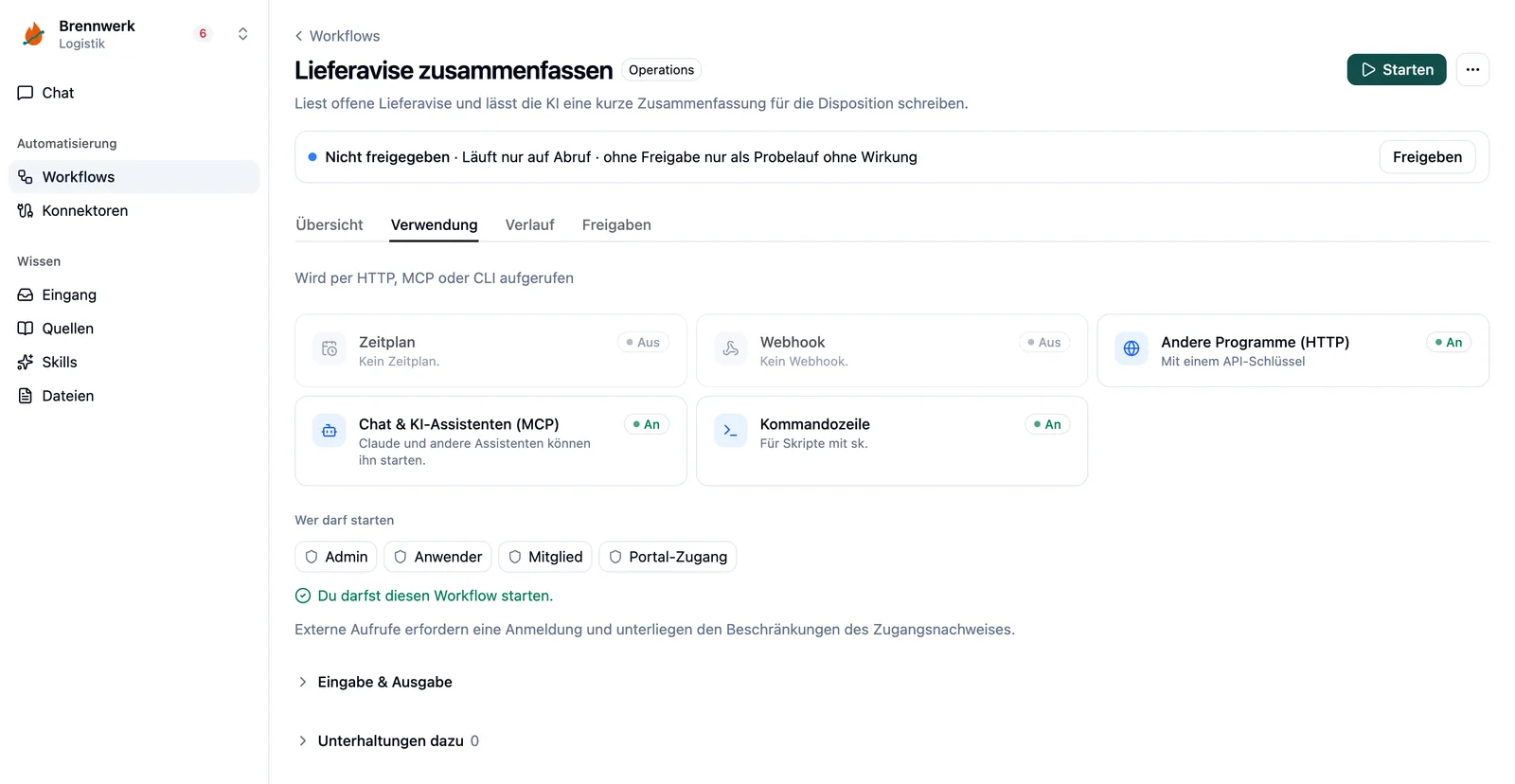The image size is (1515, 784).
Task: Click "Mit einem API-Schlüssel" subtitle
Action: click(x=1233, y=362)
